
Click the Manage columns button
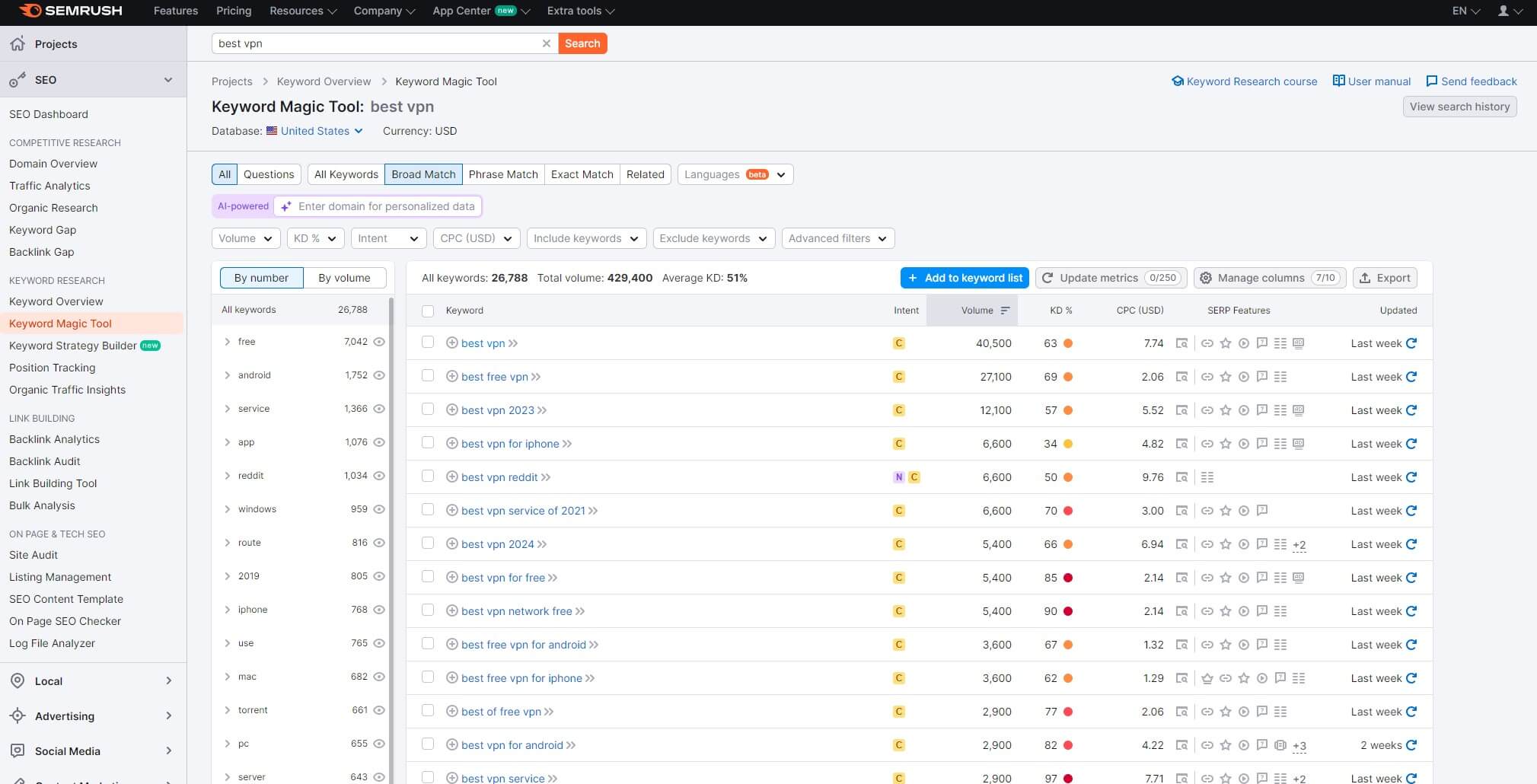point(1270,278)
